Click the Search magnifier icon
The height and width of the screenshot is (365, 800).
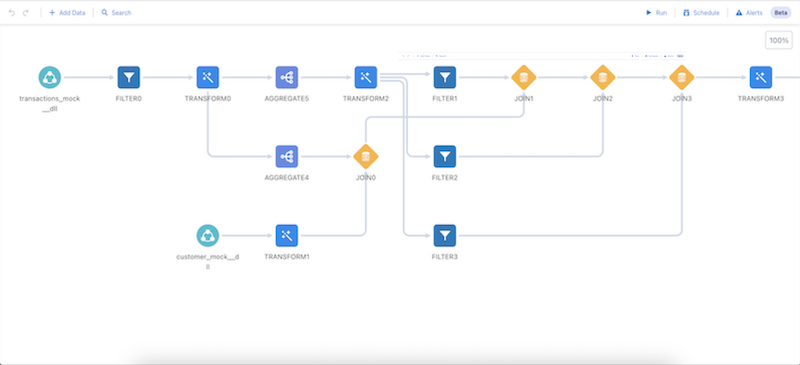[x=105, y=13]
